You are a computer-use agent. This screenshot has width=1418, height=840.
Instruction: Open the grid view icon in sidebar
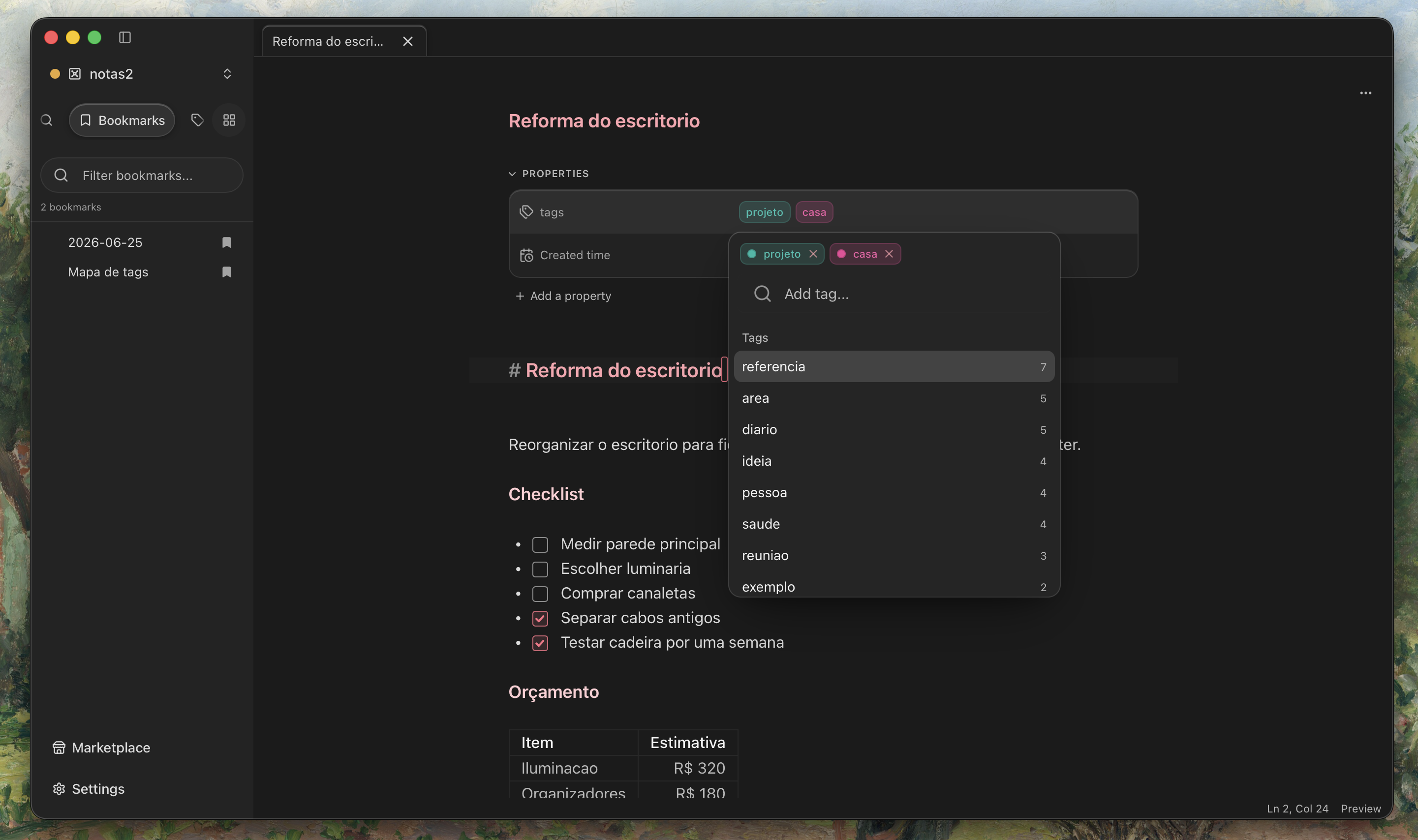(x=229, y=120)
